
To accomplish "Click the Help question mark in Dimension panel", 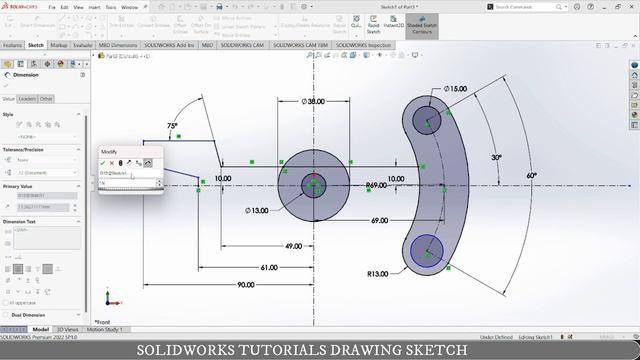I will click(83, 75).
